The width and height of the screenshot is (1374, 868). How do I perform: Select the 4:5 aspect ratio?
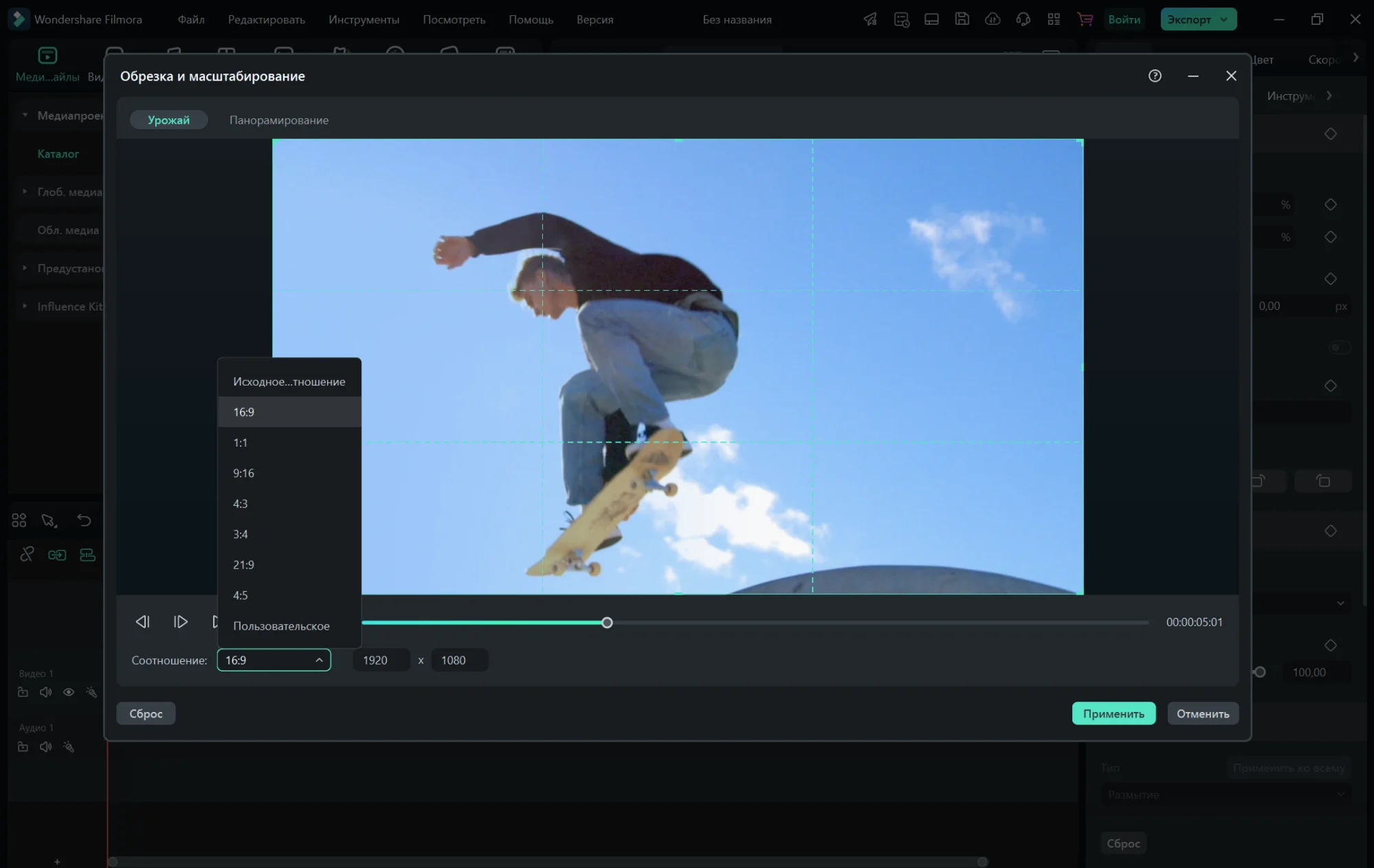[x=289, y=595]
